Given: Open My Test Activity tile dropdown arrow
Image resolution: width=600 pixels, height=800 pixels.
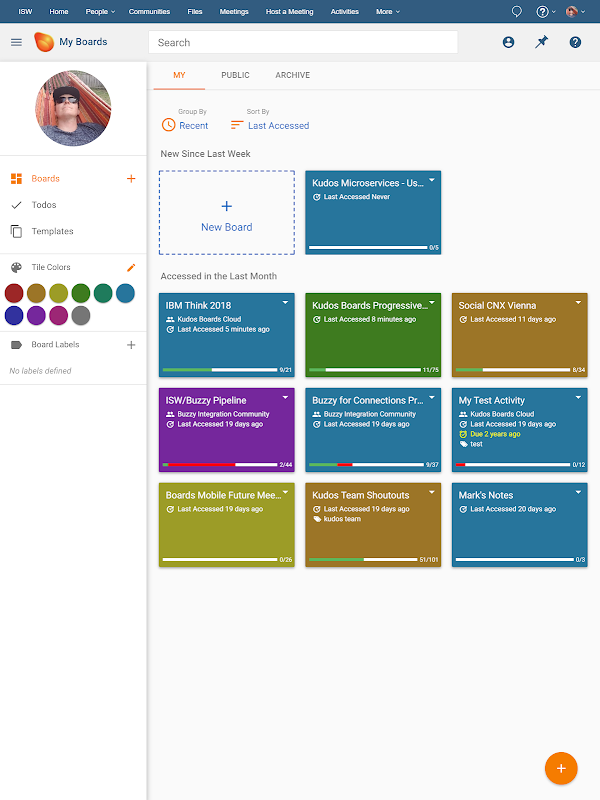Looking at the screenshot, I should pos(578,397).
